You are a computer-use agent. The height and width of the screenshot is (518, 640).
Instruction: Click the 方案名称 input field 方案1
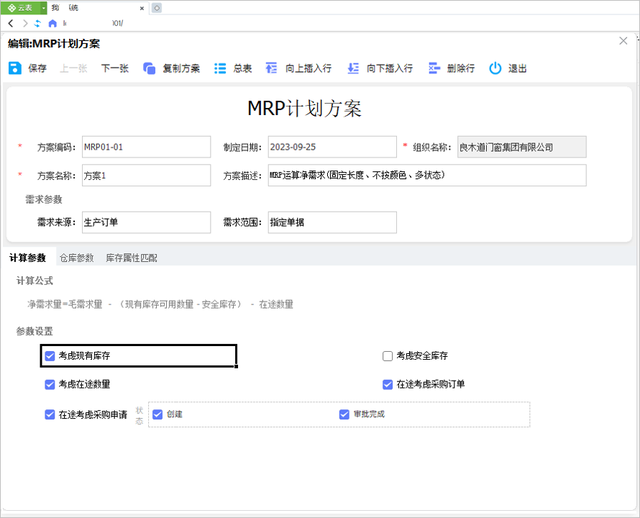tap(146, 176)
